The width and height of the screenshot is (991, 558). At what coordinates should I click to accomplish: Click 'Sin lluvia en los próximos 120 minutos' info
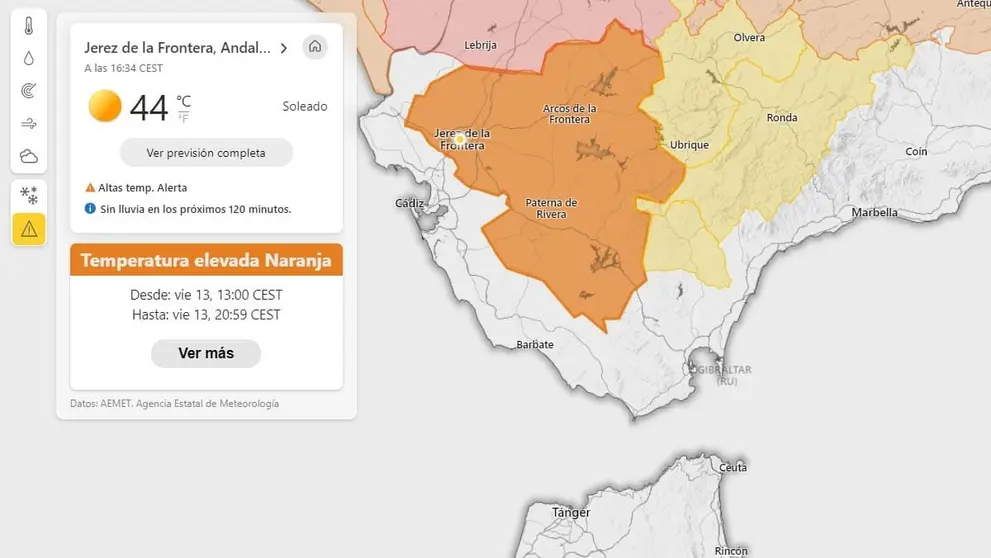(195, 209)
